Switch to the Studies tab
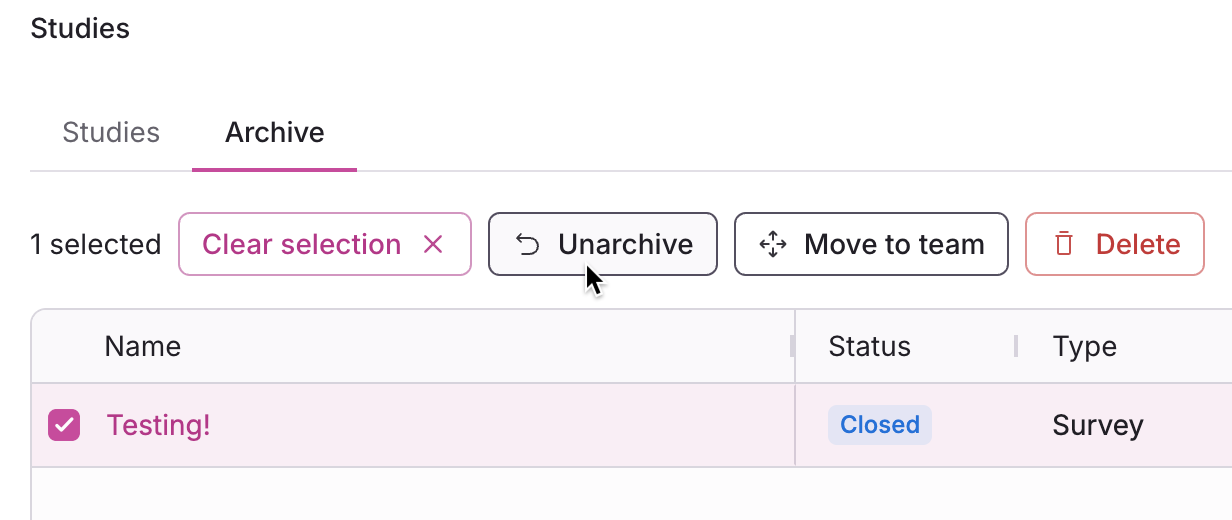The height and width of the screenshot is (520, 1232). 111,133
